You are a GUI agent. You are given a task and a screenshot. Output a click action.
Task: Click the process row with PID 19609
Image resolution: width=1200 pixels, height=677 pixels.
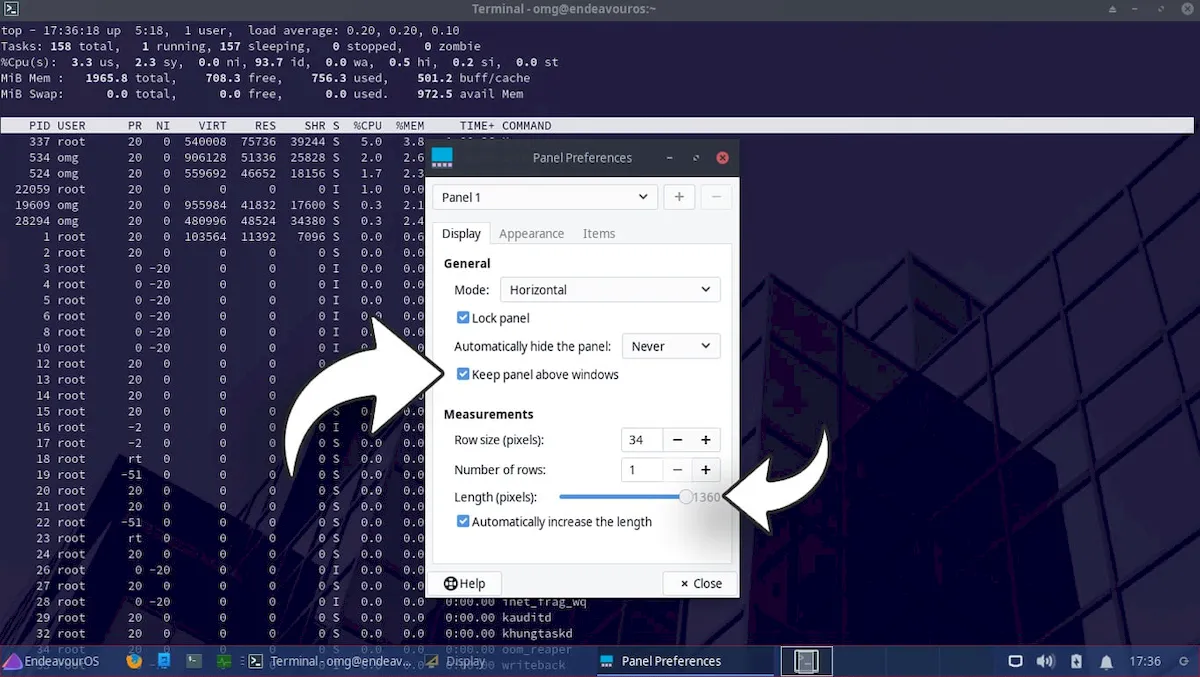[214, 205]
